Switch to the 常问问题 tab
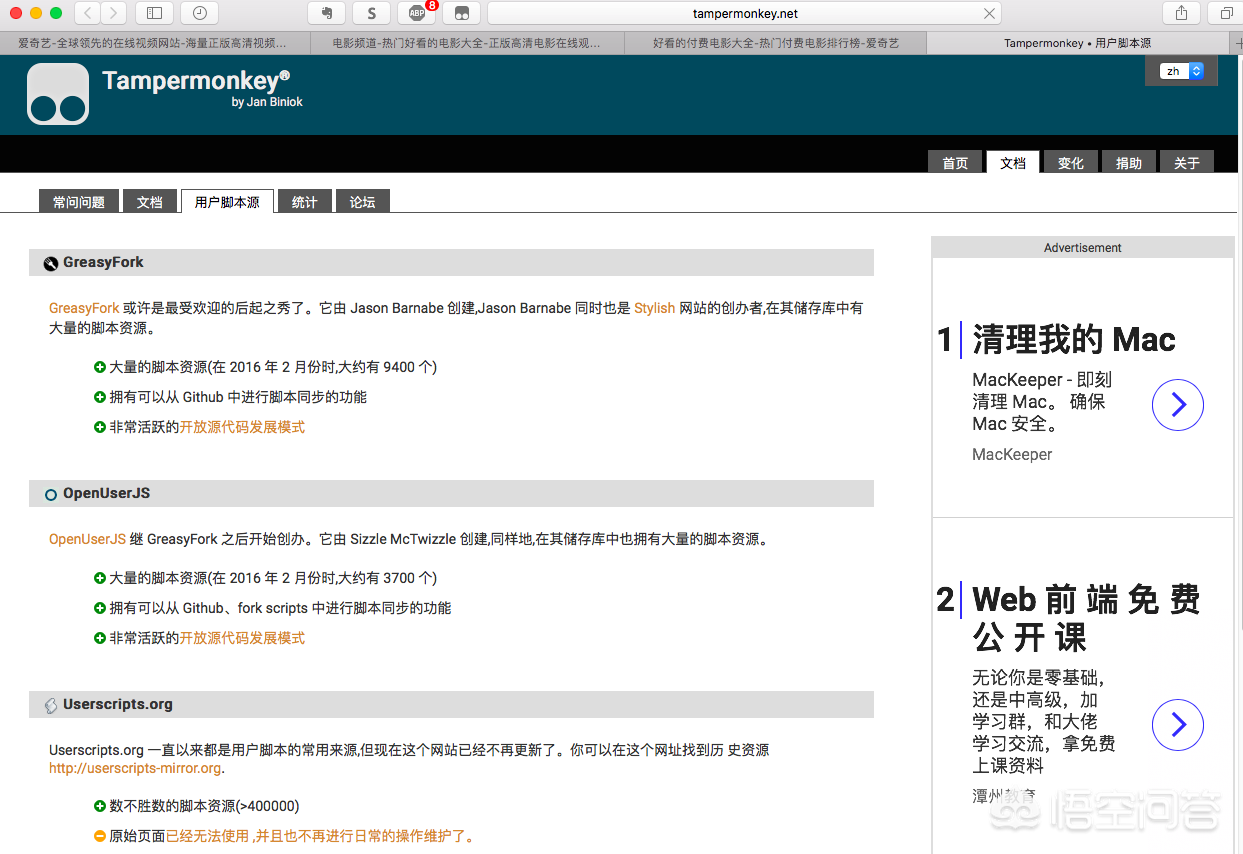The height and width of the screenshot is (854, 1243). click(79, 202)
